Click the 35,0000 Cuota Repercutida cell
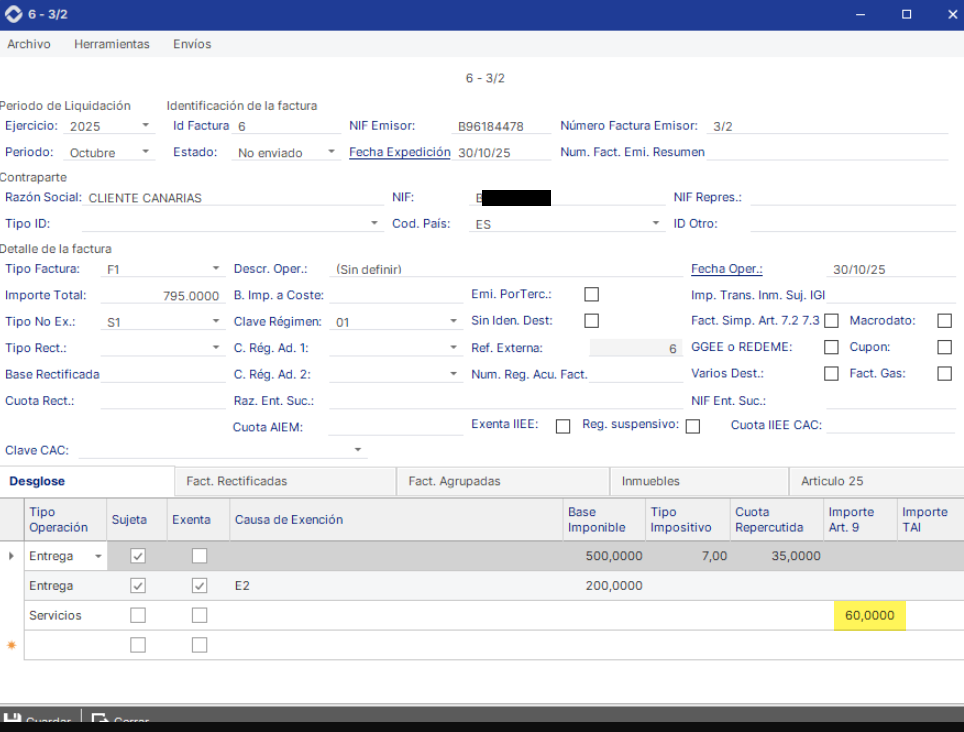Screen dimensions: 964x732 point(777,556)
